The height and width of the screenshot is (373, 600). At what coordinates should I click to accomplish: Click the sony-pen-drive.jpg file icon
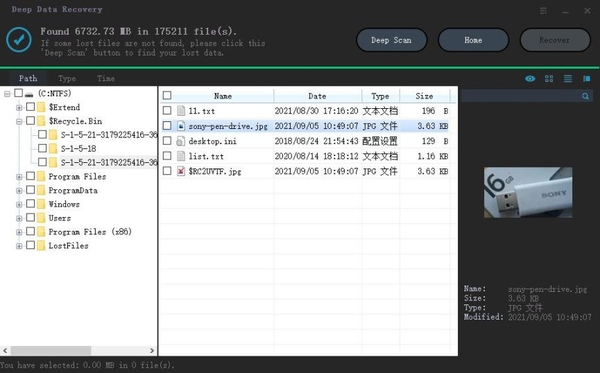coord(181,126)
